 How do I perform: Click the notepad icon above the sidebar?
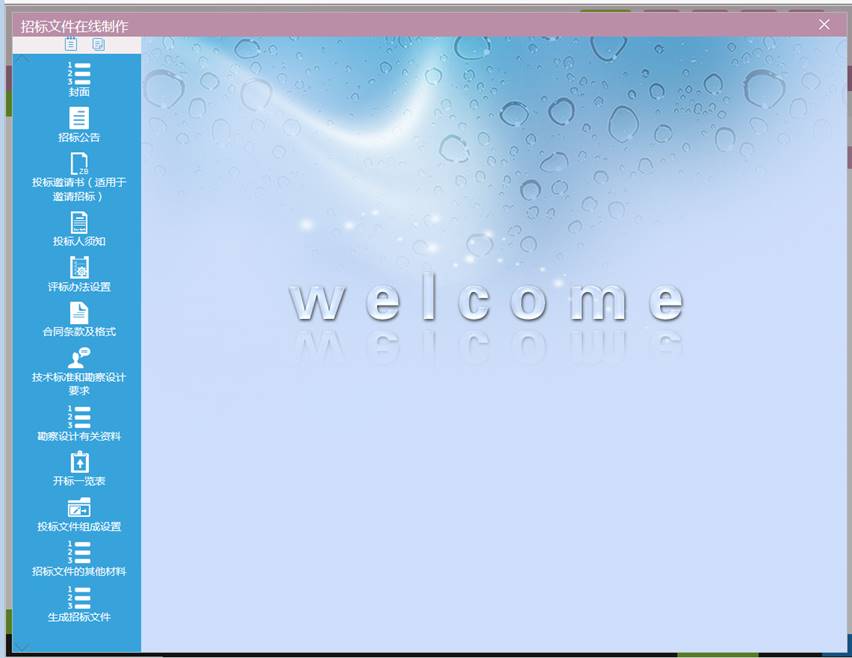pos(71,45)
